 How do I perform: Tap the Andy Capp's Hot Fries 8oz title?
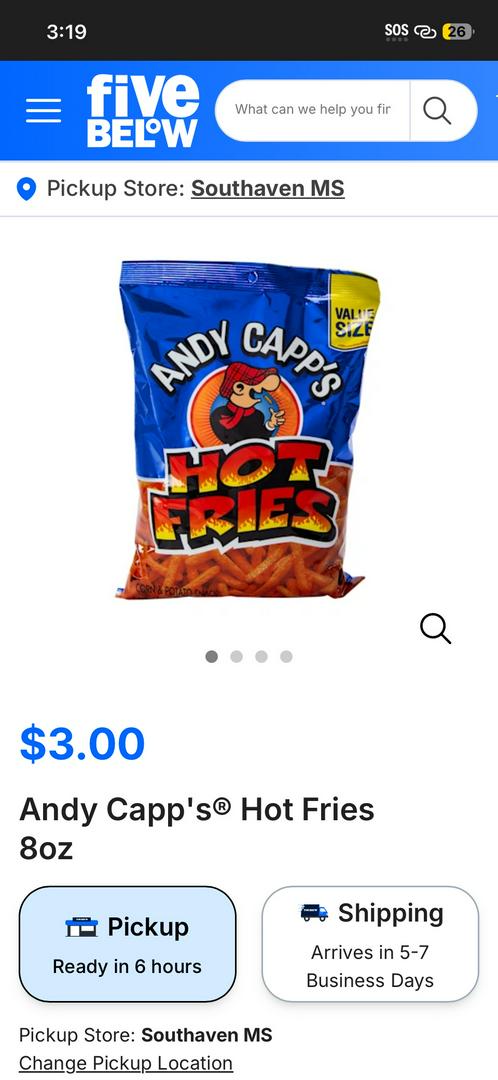pos(196,829)
